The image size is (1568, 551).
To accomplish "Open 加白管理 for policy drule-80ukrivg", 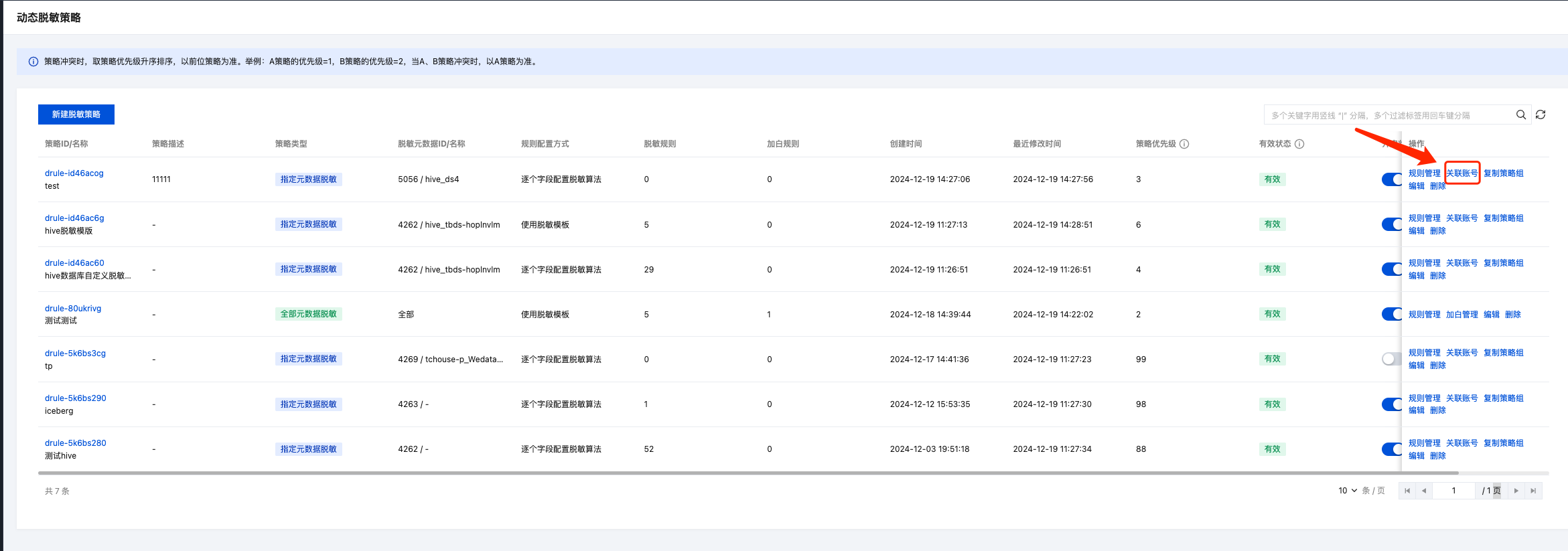I will (1462, 315).
